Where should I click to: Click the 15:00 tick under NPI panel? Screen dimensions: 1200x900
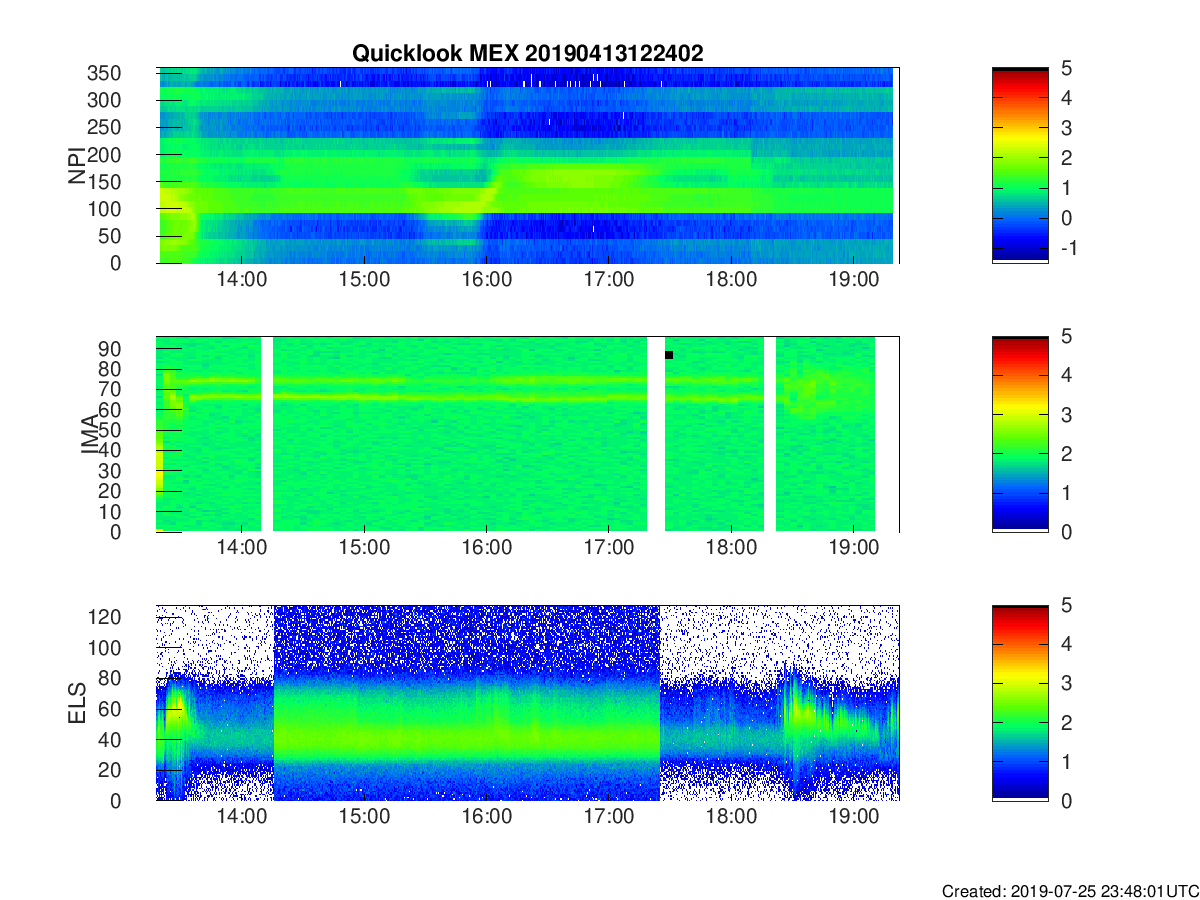[x=364, y=280]
